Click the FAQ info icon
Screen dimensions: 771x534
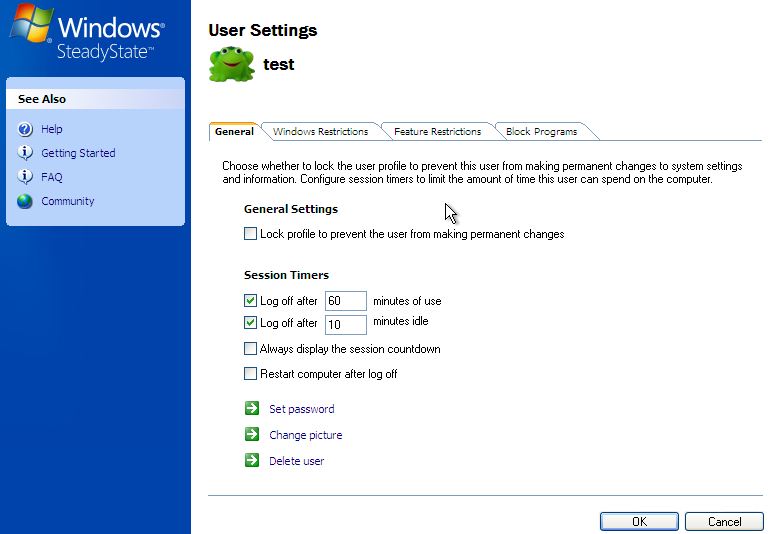25,177
